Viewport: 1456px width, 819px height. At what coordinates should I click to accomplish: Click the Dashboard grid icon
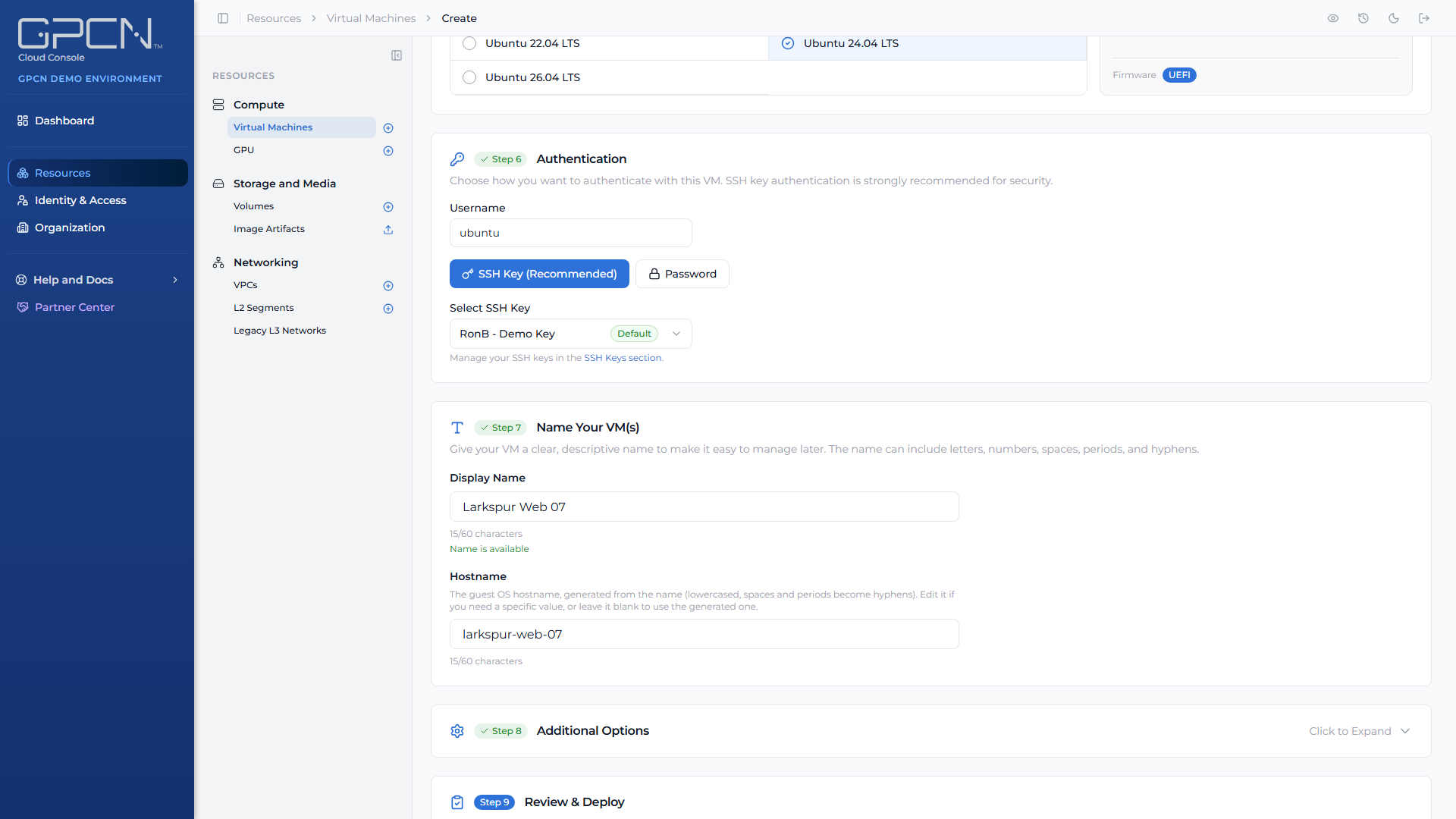pos(23,121)
